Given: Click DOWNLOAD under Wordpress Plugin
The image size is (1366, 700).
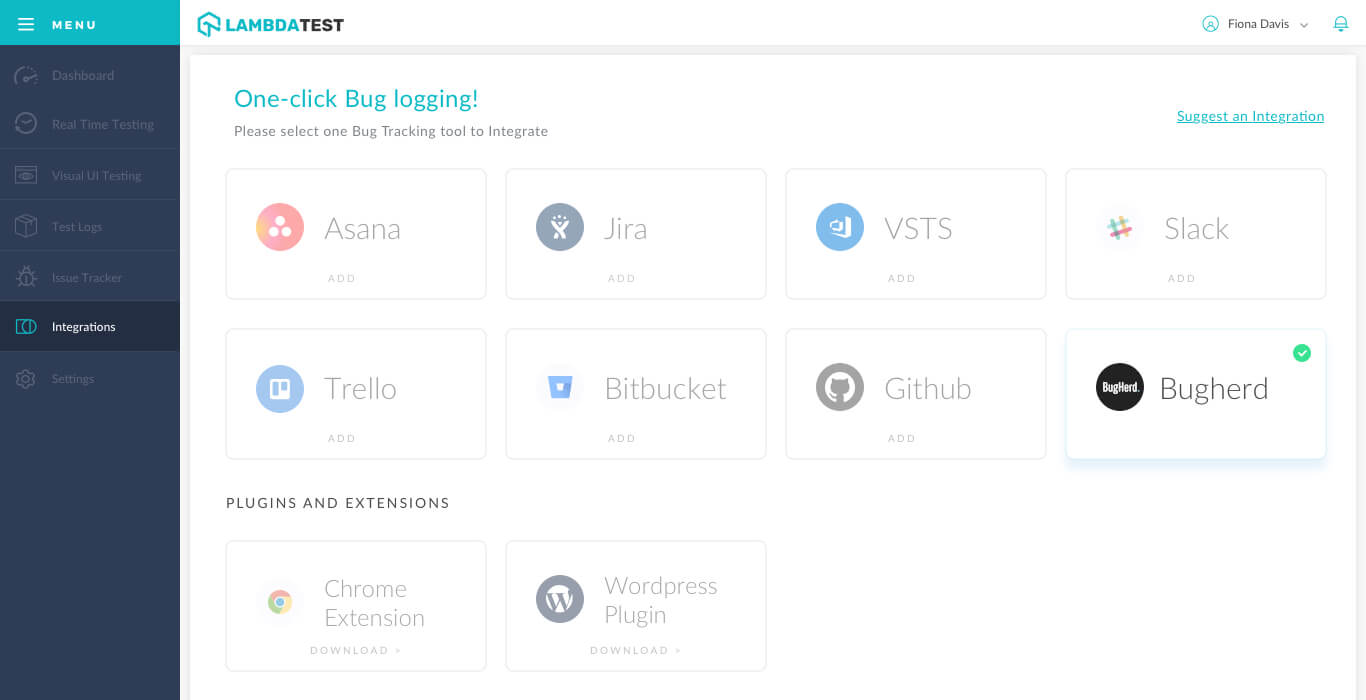Looking at the screenshot, I should (x=636, y=650).
